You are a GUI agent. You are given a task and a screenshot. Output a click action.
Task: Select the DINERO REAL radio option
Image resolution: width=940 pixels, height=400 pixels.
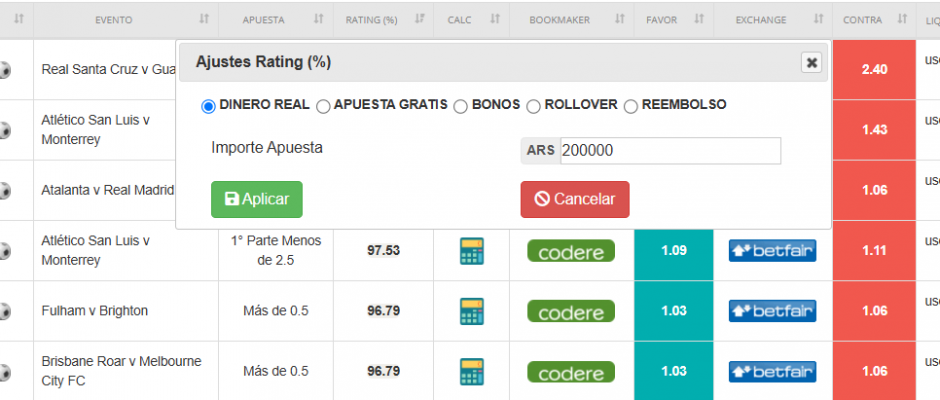coord(209,105)
